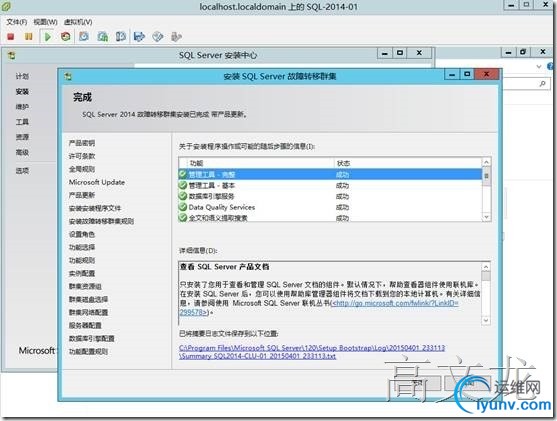
Task: Click the 设置角色 wizard step
Action: [82, 234]
